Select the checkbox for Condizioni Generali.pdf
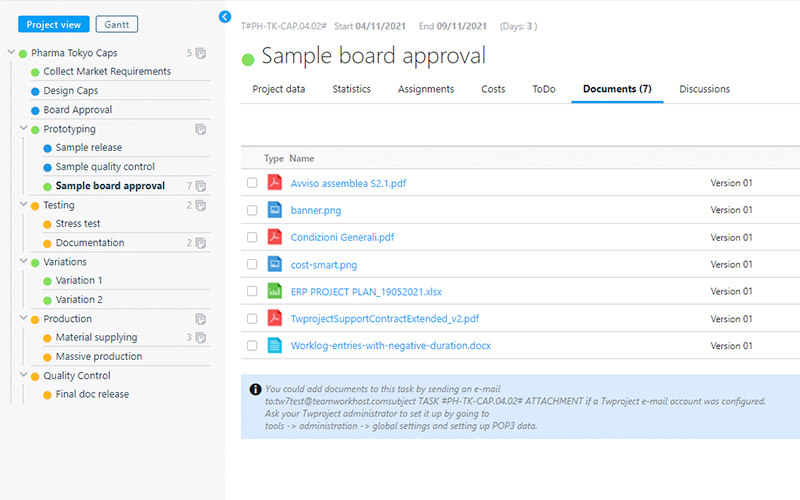 (252, 237)
